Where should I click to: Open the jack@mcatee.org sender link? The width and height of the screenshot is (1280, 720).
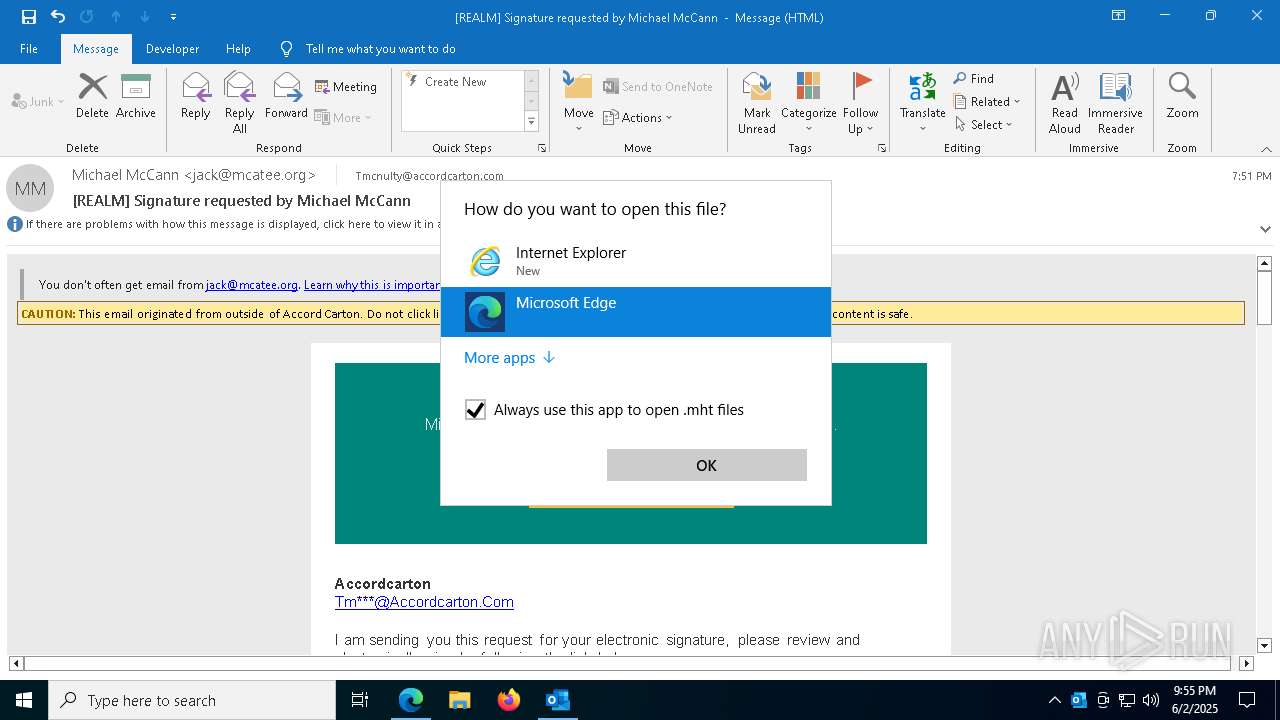click(x=252, y=285)
